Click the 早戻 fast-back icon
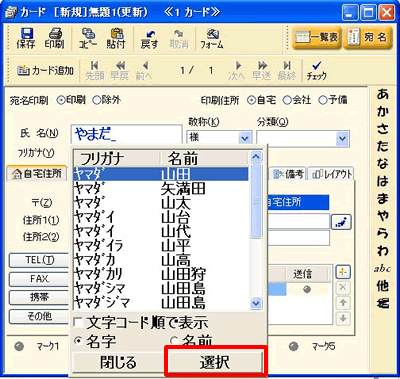The width and height of the screenshot is (400, 379). point(120,70)
